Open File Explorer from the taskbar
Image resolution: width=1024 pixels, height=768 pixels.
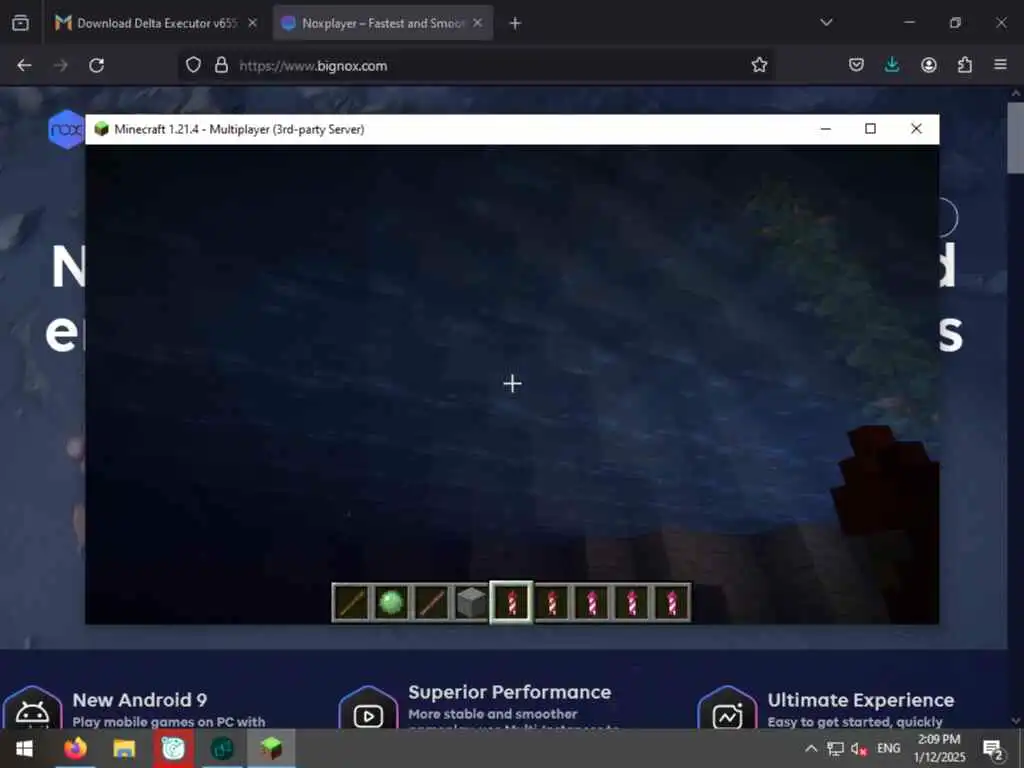pos(124,748)
